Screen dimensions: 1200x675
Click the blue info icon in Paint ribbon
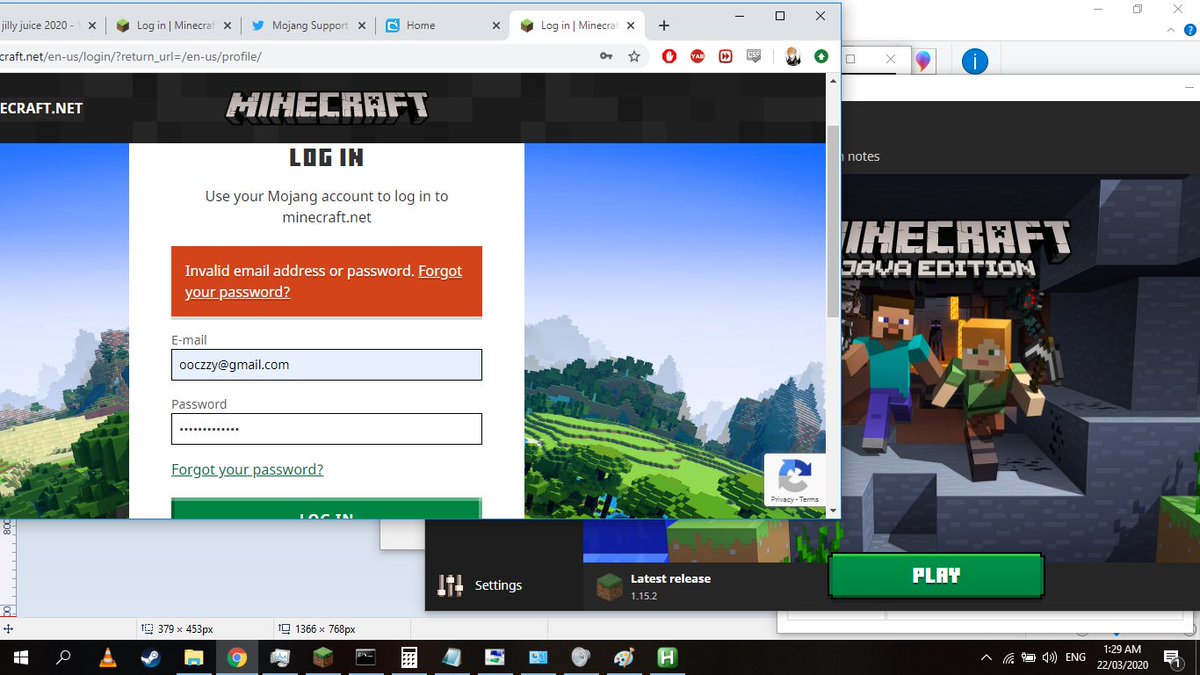(975, 62)
